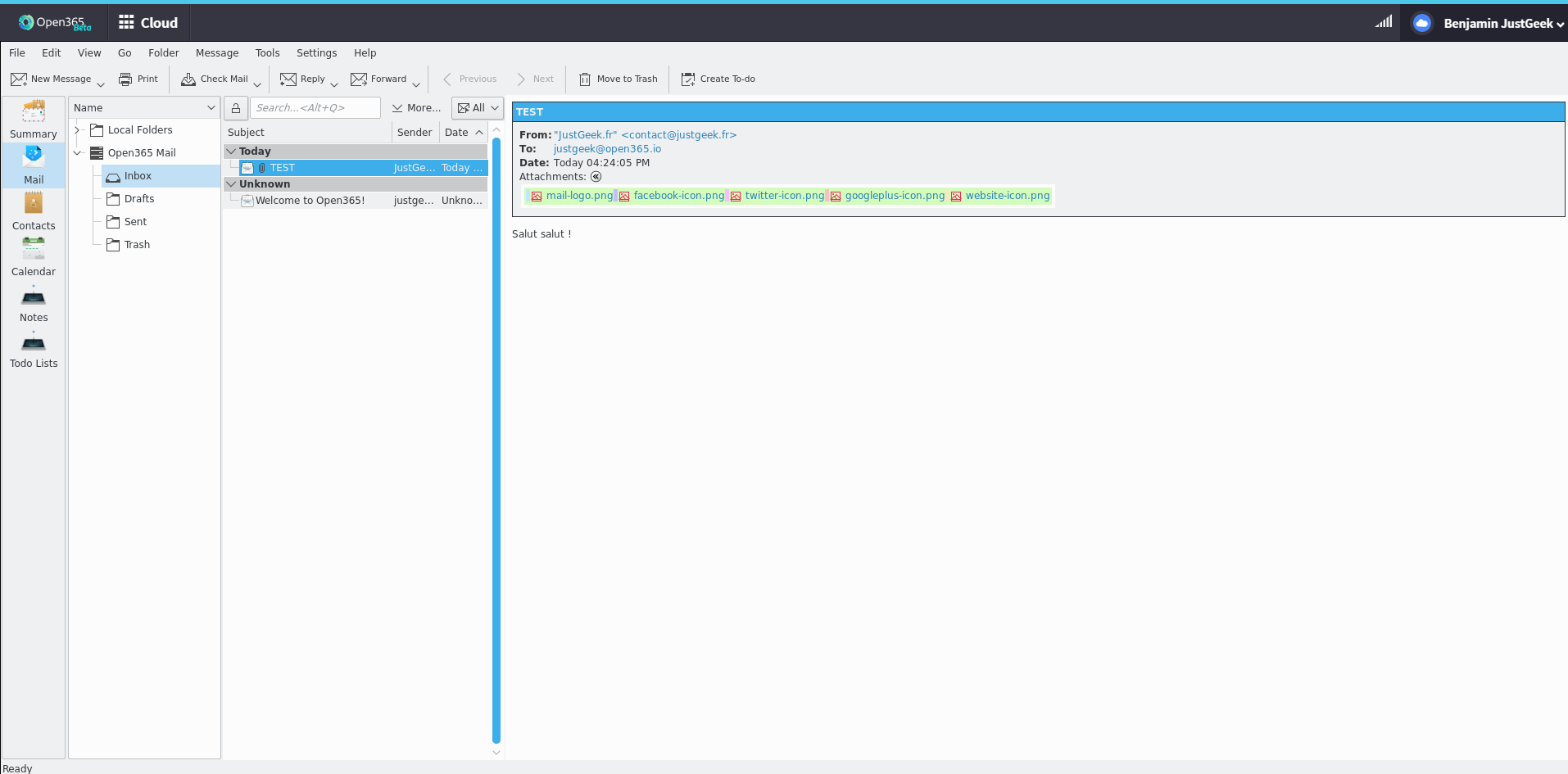1568x774 pixels.
Task: Open Benjamin JustGeek user menu
Action: tap(1504, 24)
